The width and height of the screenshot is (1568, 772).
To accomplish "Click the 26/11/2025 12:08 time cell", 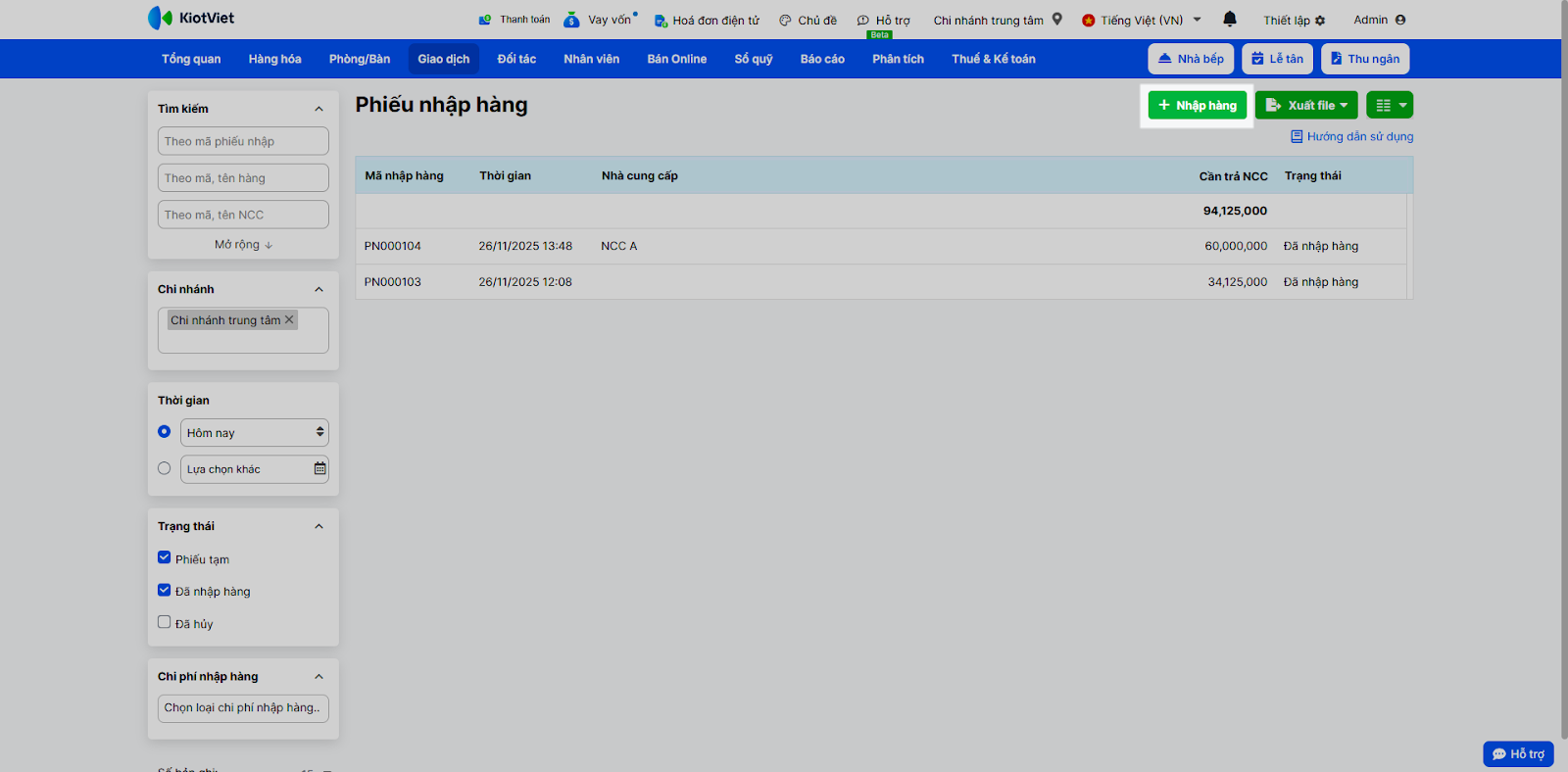I will (525, 282).
